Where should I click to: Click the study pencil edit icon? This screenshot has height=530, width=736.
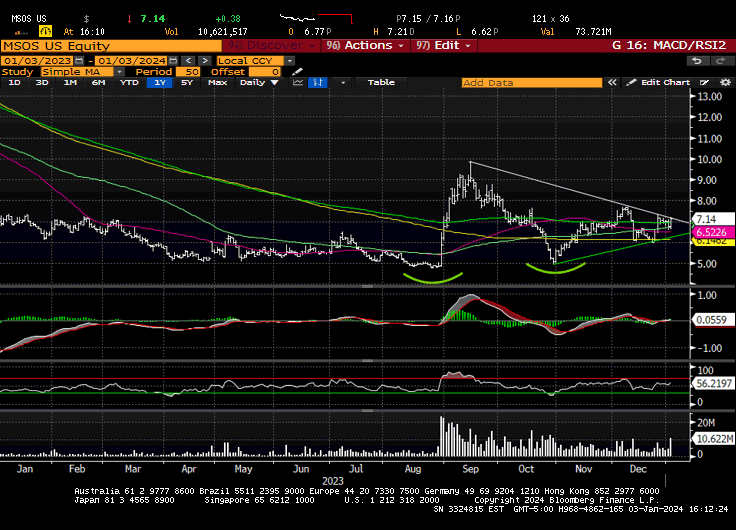297,72
